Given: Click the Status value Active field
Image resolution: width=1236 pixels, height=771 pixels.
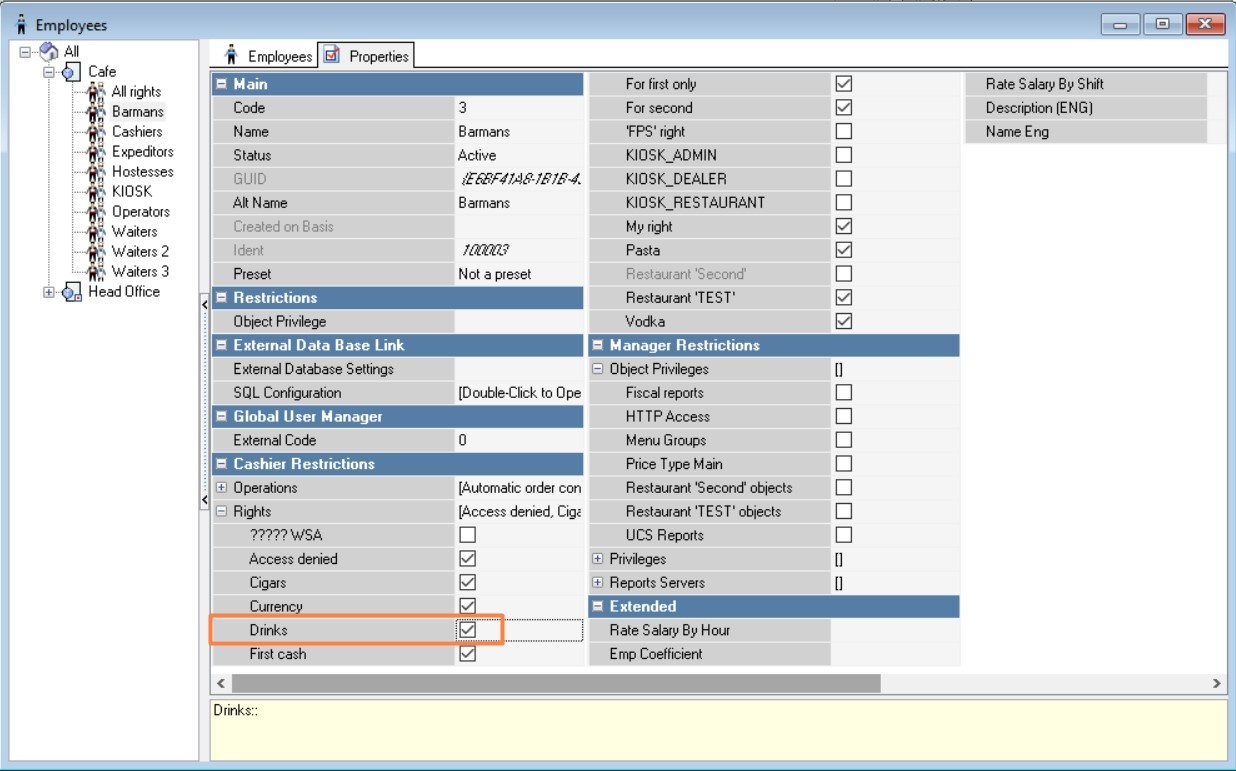Looking at the screenshot, I should point(519,155).
